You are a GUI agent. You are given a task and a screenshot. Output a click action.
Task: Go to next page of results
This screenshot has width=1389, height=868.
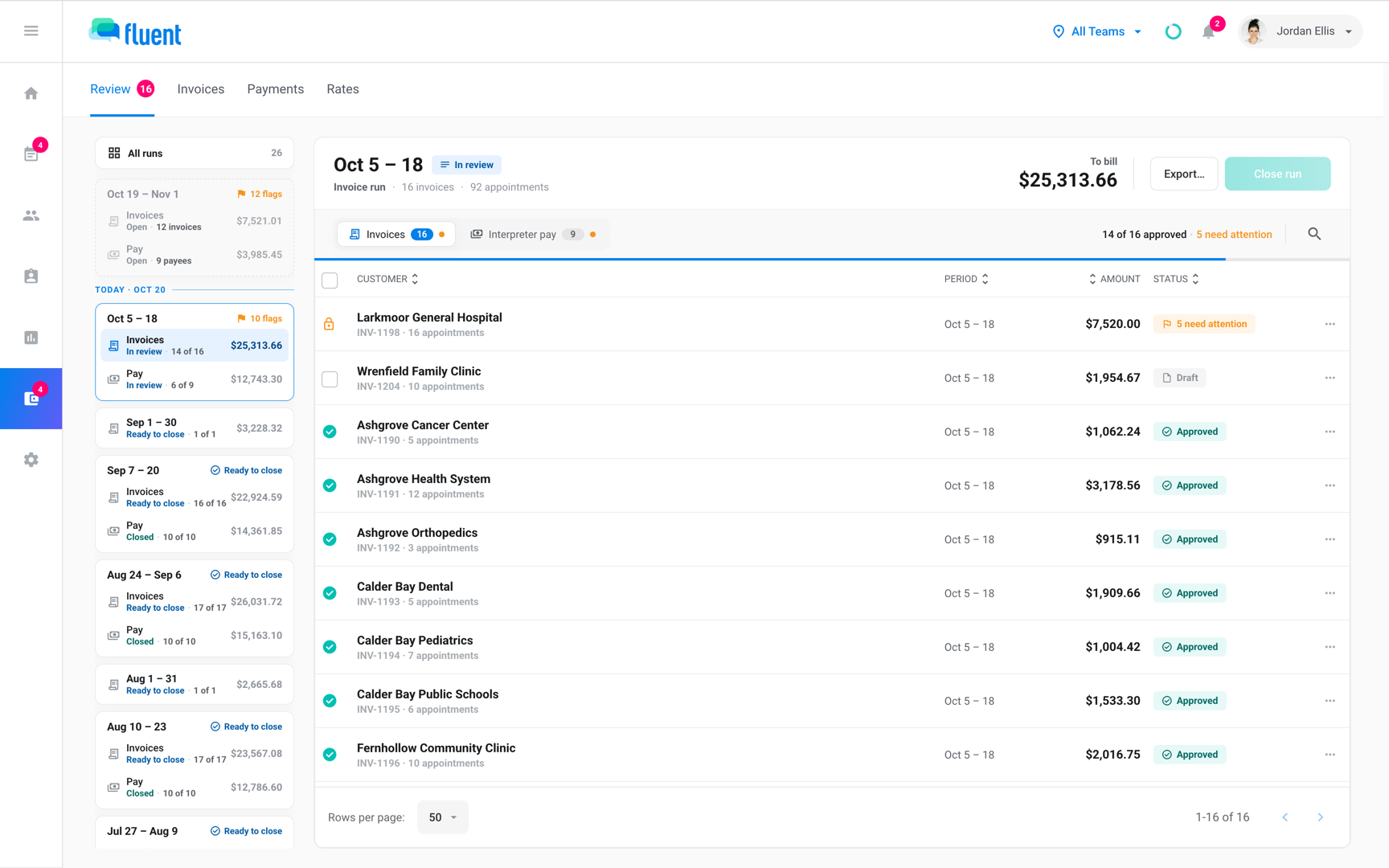point(1320,817)
